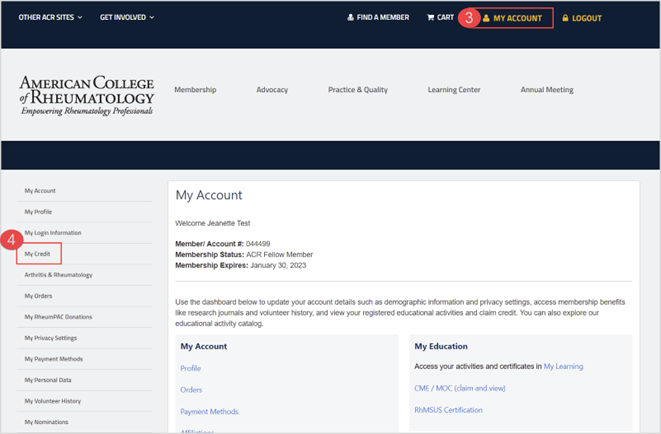Open My RheumPAC Donations sidebar item

tap(58, 317)
